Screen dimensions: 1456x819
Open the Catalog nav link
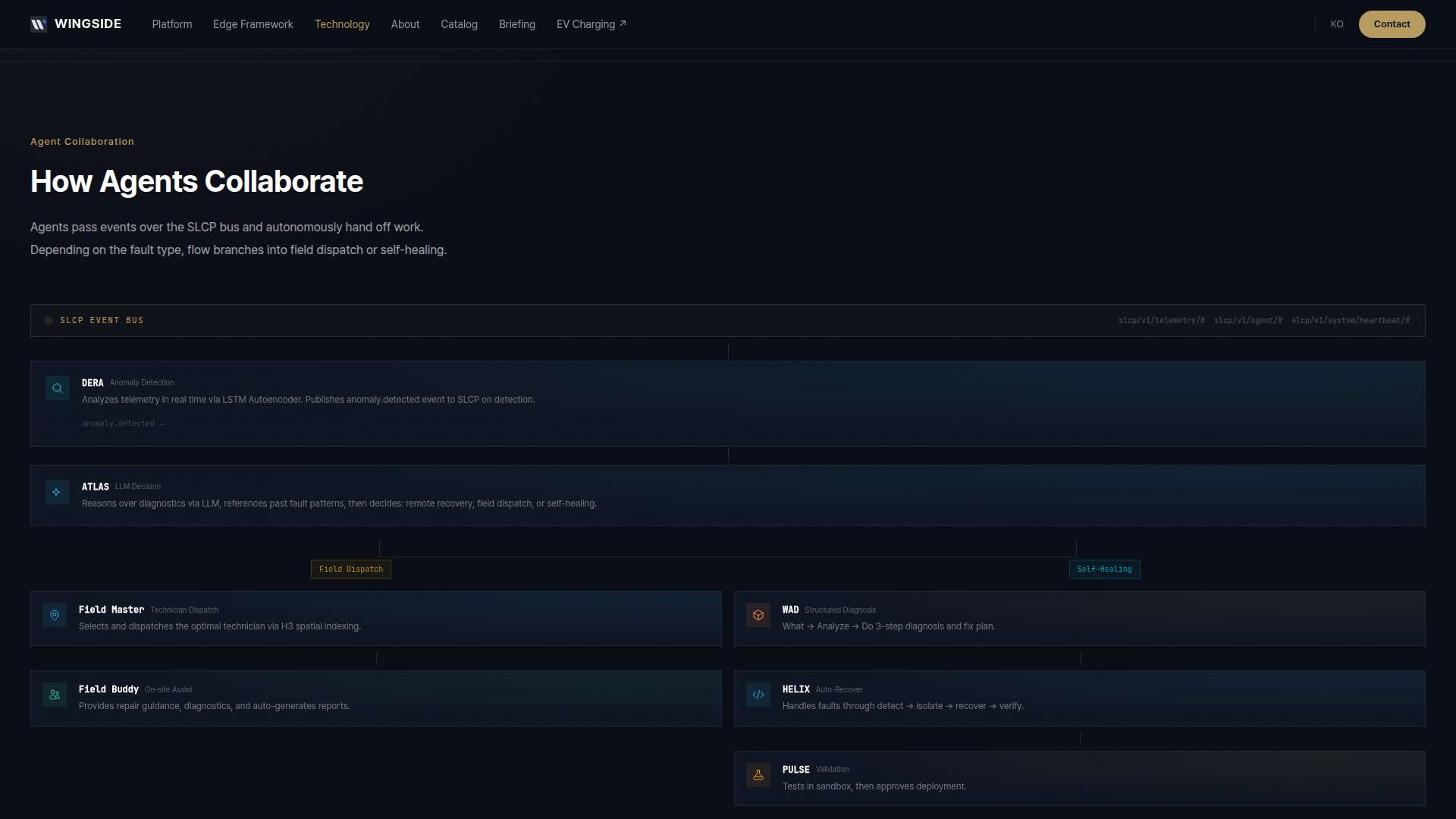[x=459, y=24]
